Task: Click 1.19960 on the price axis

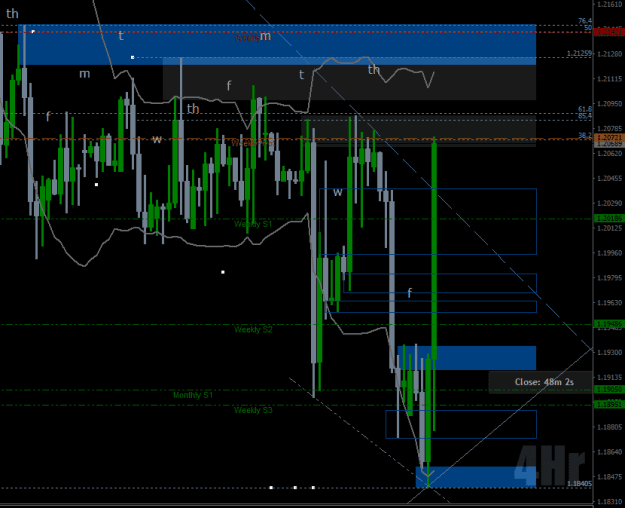Action: tap(610, 253)
